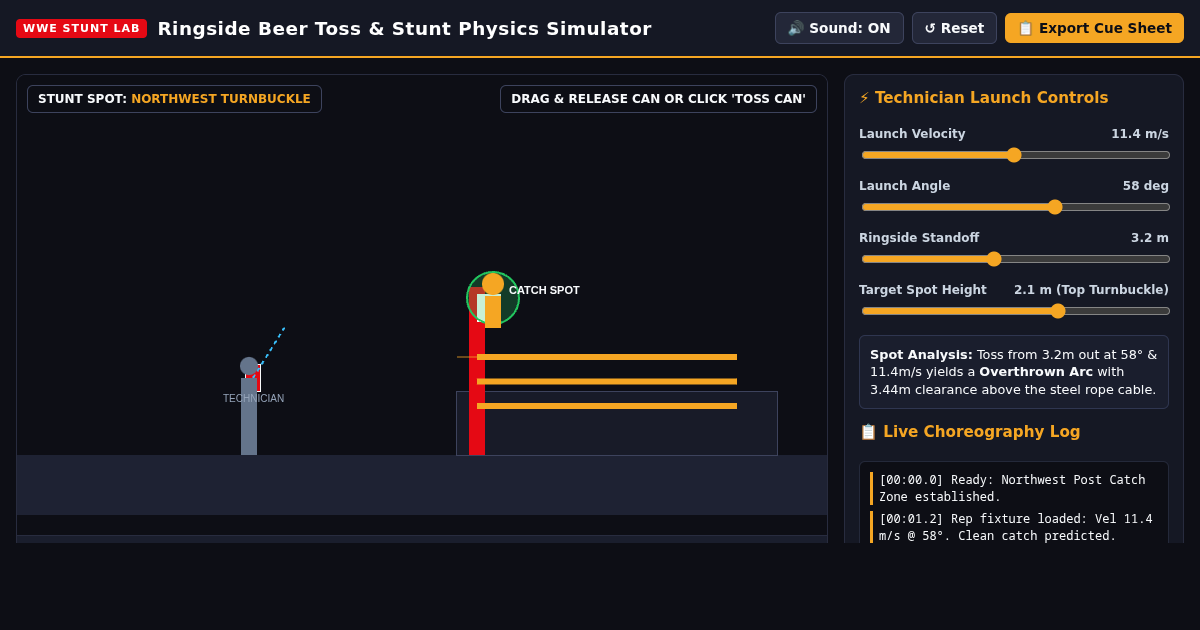1200x630 pixels.
Task: Click the Drag & Release Can hint badge
Action: click(x=658, y=99)
